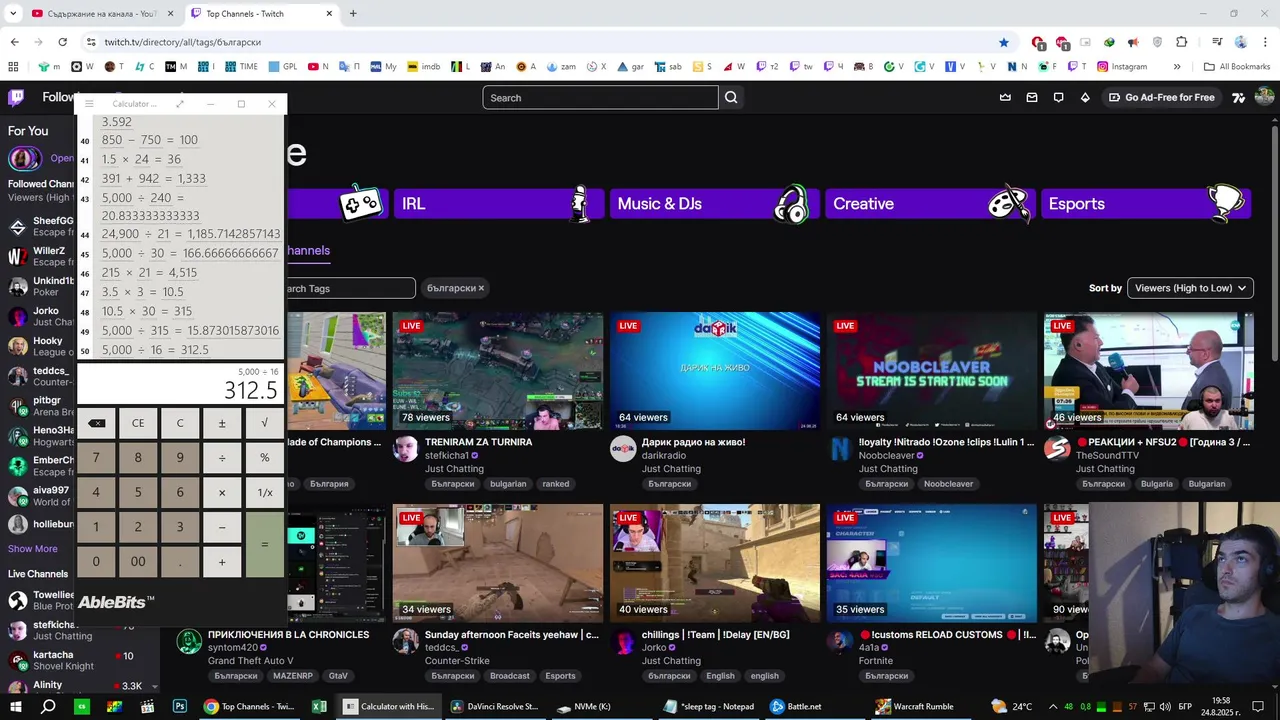Open the Chrome tab search dropdown arrow
This screenshot has width=1280, height=720.
[15, 13]
